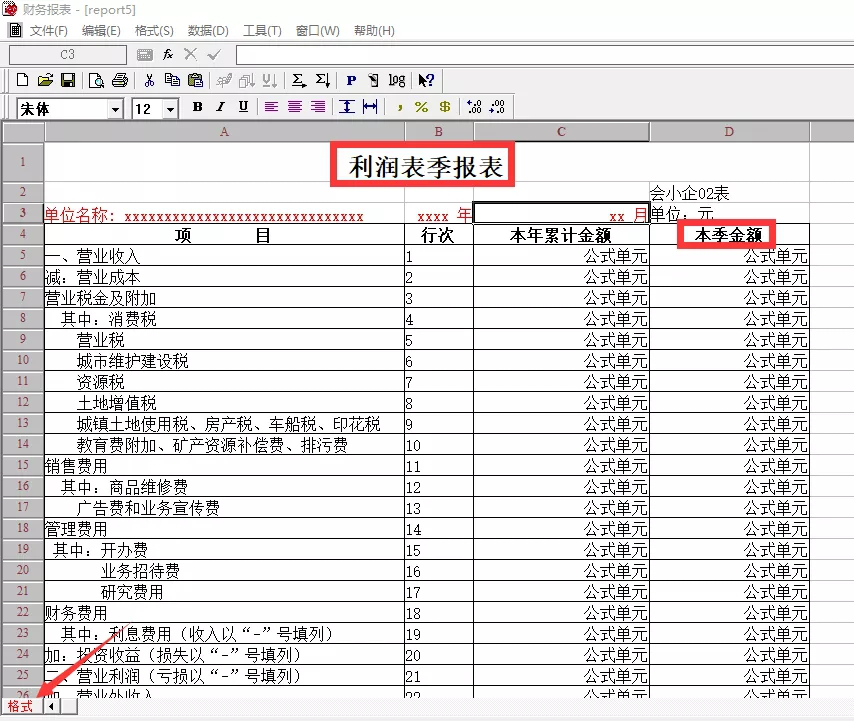Cut selection with the scissors icon
Viewport: 854px width, 721px height.
(x=149, y=80)
